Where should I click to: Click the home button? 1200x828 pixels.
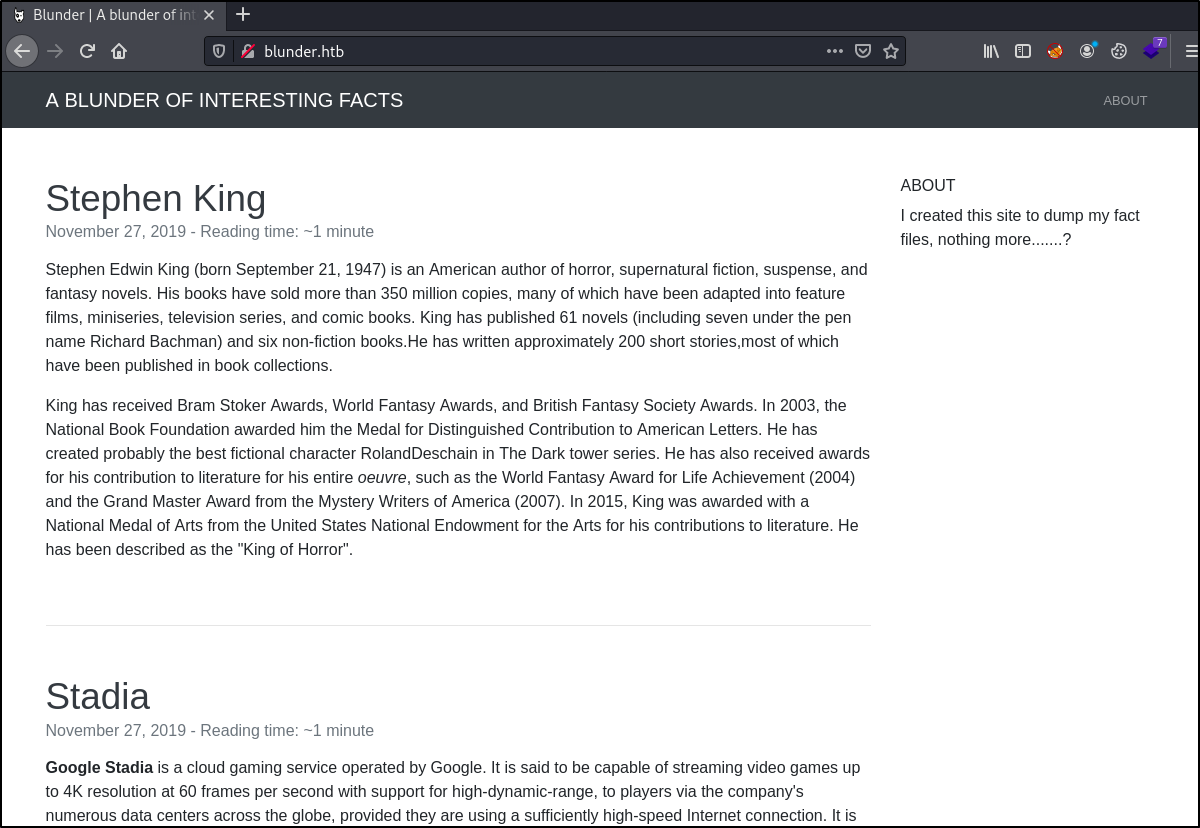119,51
